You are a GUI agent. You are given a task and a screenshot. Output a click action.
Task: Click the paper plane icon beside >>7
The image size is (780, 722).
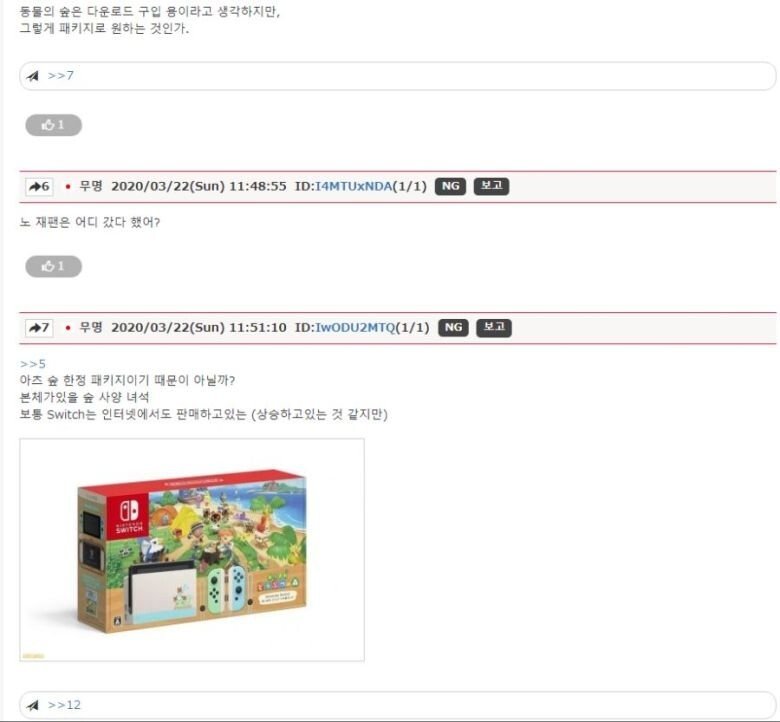[33, 76]
